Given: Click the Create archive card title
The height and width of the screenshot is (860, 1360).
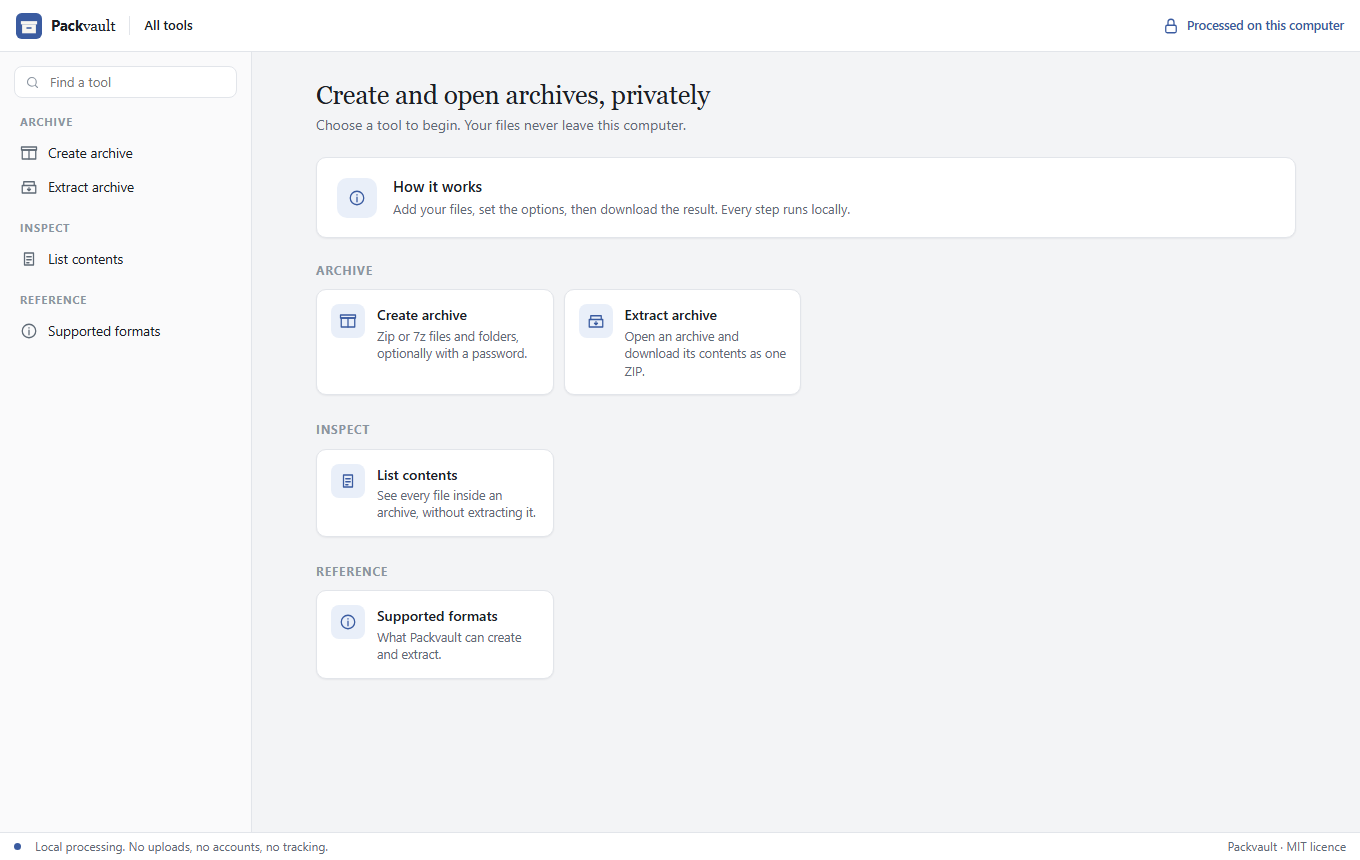Looking at the screenshot, I should 422,315.
